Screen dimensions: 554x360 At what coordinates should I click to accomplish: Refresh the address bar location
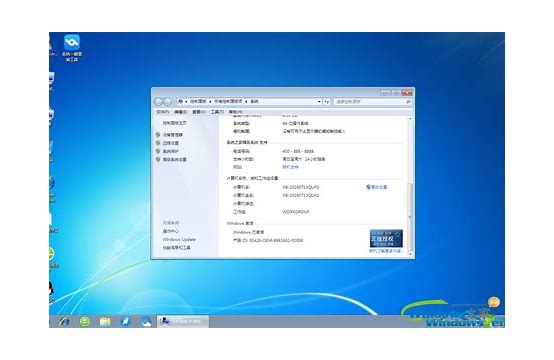327,101
